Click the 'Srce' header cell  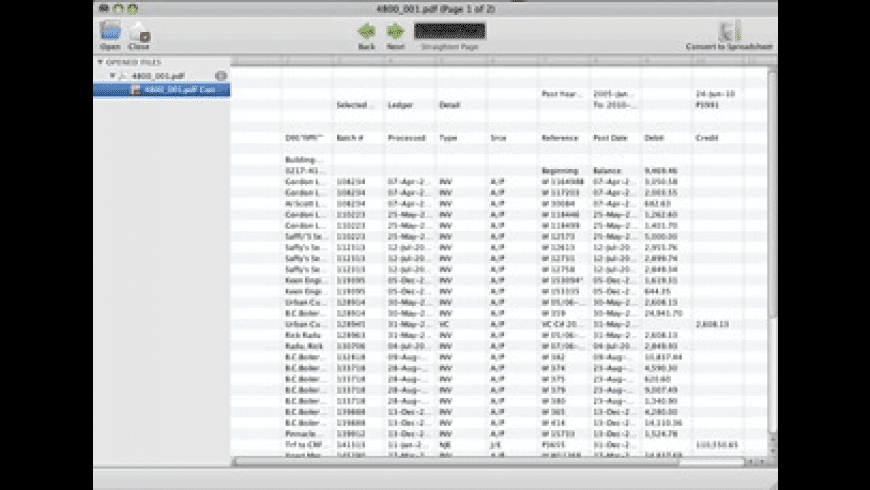pos(498,138)
